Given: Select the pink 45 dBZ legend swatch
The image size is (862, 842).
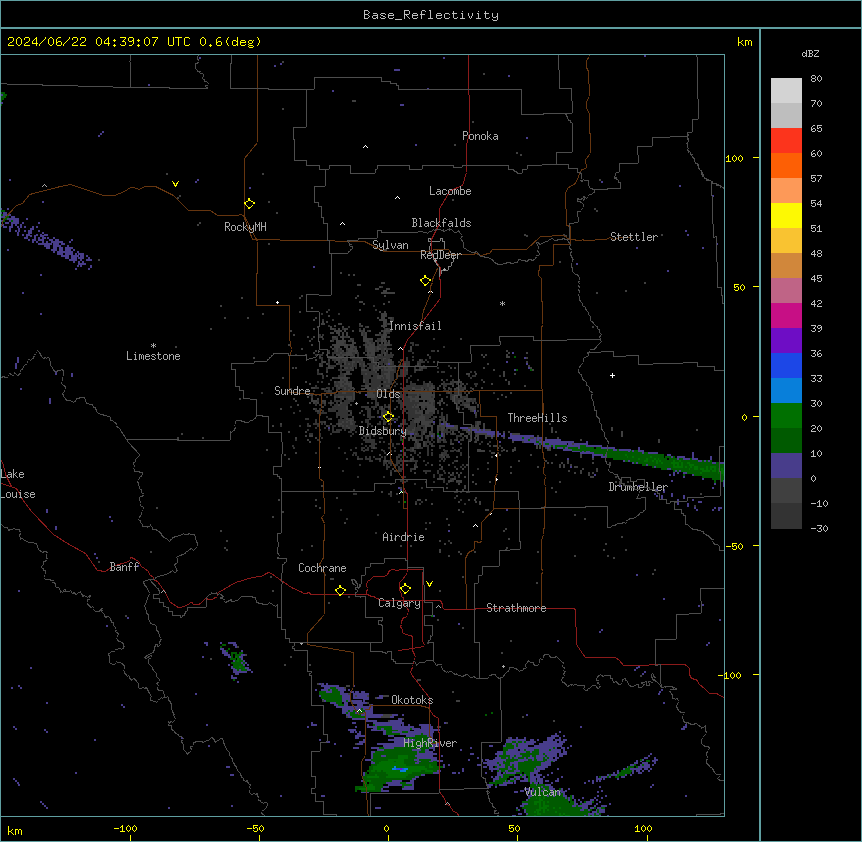Looking at the screenshot, I should tap(786, 291).
